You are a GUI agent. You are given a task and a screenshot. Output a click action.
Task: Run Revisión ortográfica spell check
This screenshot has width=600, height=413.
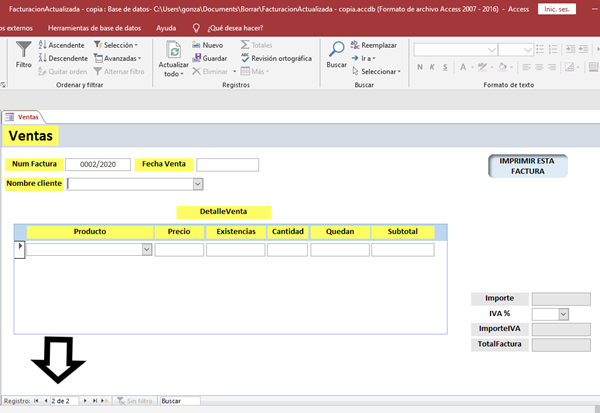(x=275, y=58)
